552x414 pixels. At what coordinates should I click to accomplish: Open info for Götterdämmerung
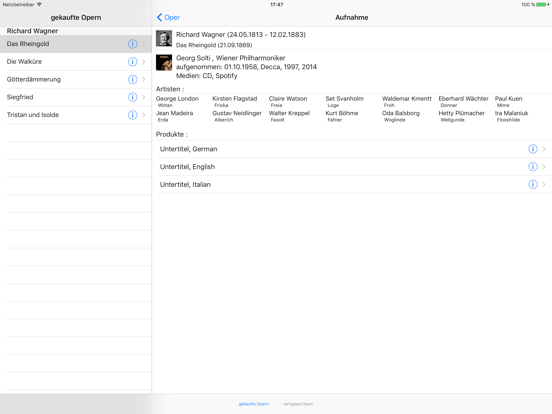click(x=132, y=80)
